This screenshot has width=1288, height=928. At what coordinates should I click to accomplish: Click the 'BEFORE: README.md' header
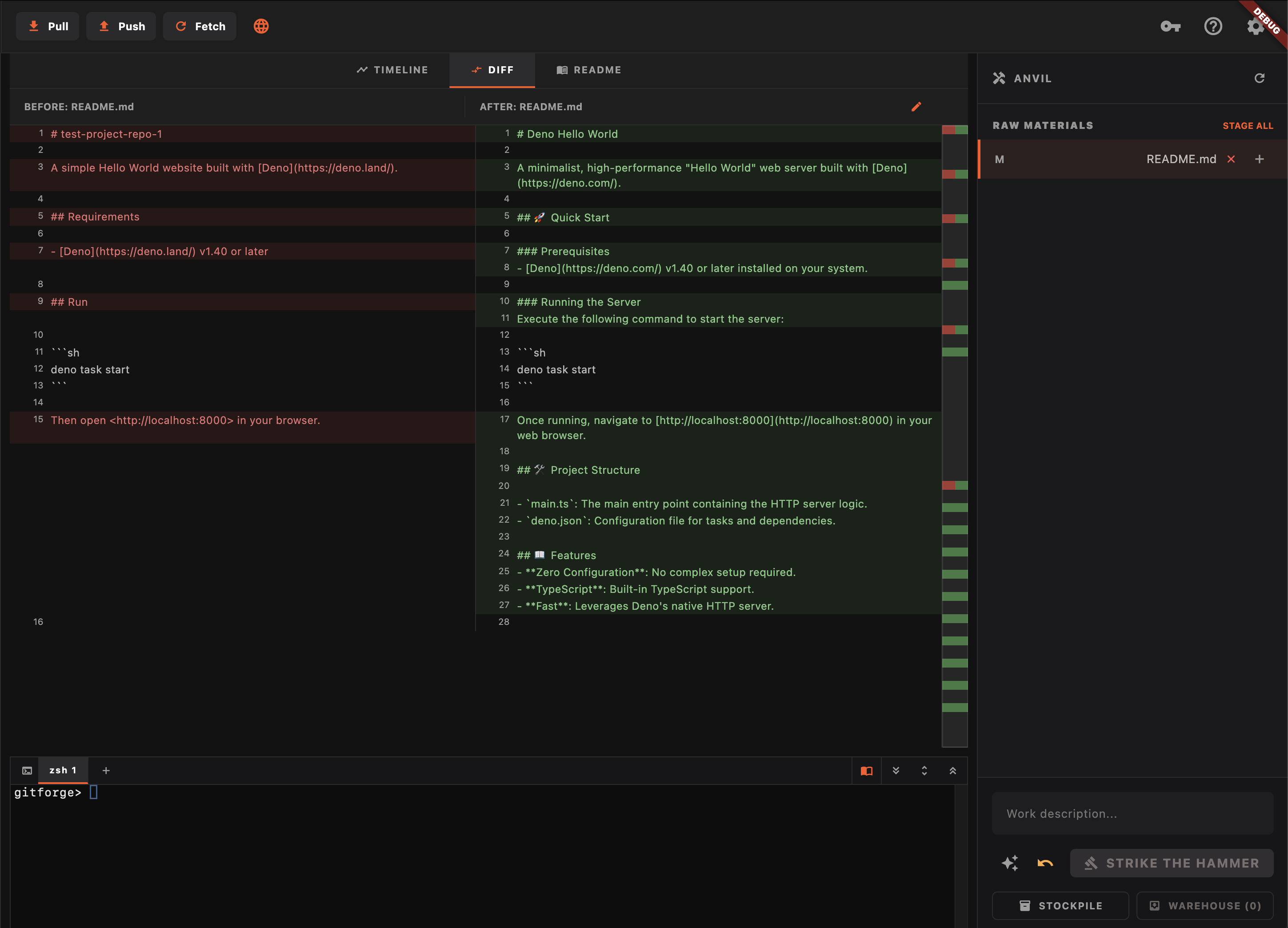[79, 107]
